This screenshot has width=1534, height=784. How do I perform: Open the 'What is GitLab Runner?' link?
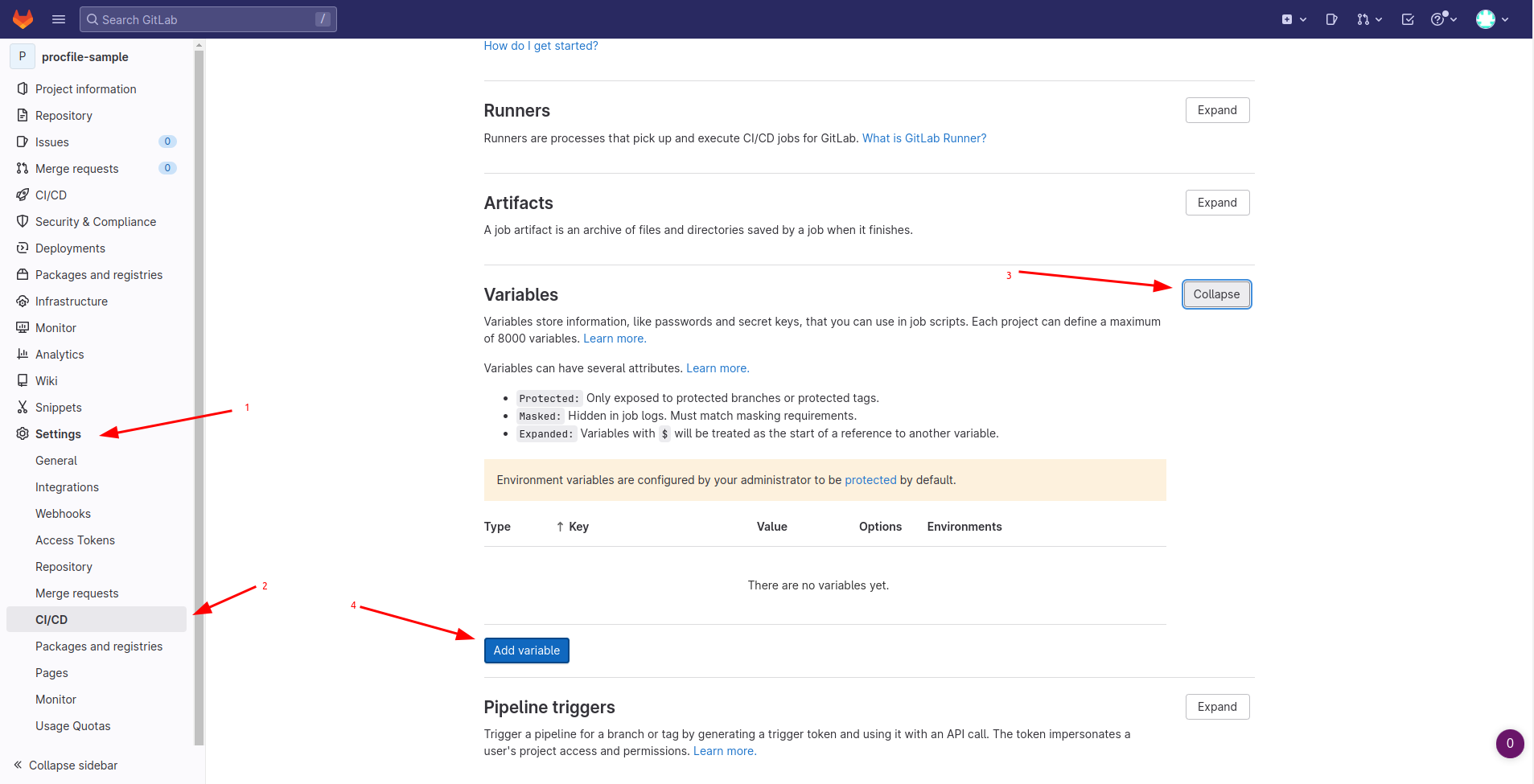pyautogui.click(x=923, y=138)
